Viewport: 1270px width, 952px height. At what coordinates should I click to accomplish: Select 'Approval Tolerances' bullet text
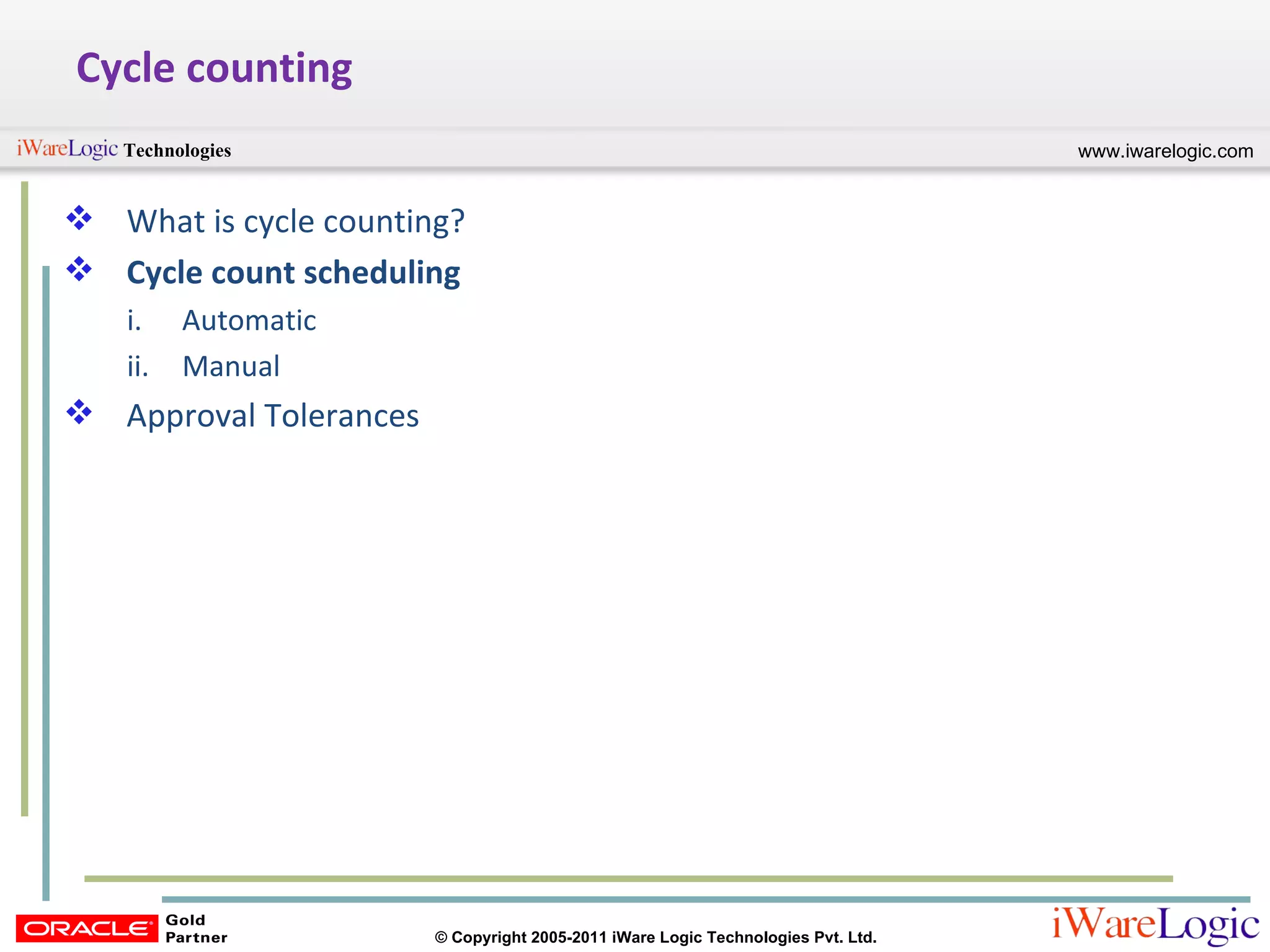pyautogui.click(x=273, y=415)
